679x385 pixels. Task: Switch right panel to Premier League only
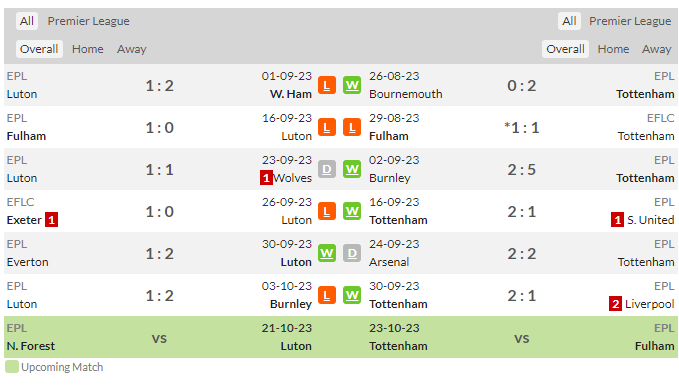[630, 21]
